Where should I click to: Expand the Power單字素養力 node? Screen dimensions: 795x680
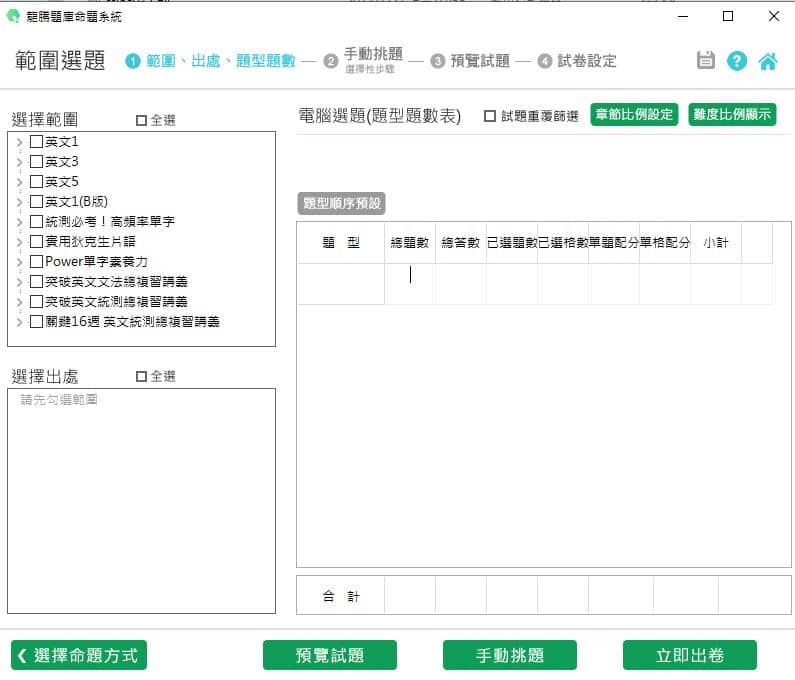pos(19,262)
